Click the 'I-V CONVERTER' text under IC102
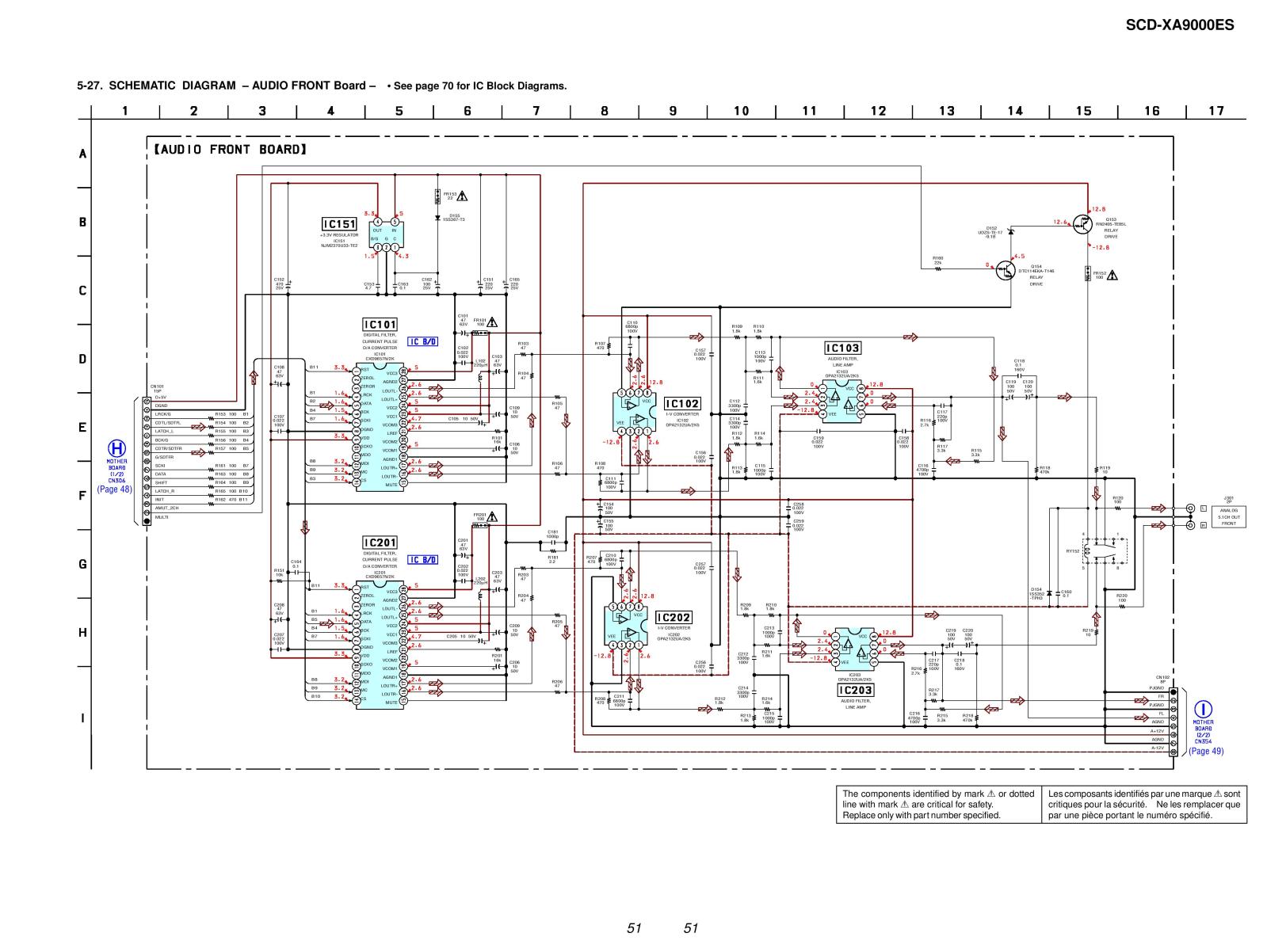This screenshot has height=952, width=1267. tap(682, 414)
